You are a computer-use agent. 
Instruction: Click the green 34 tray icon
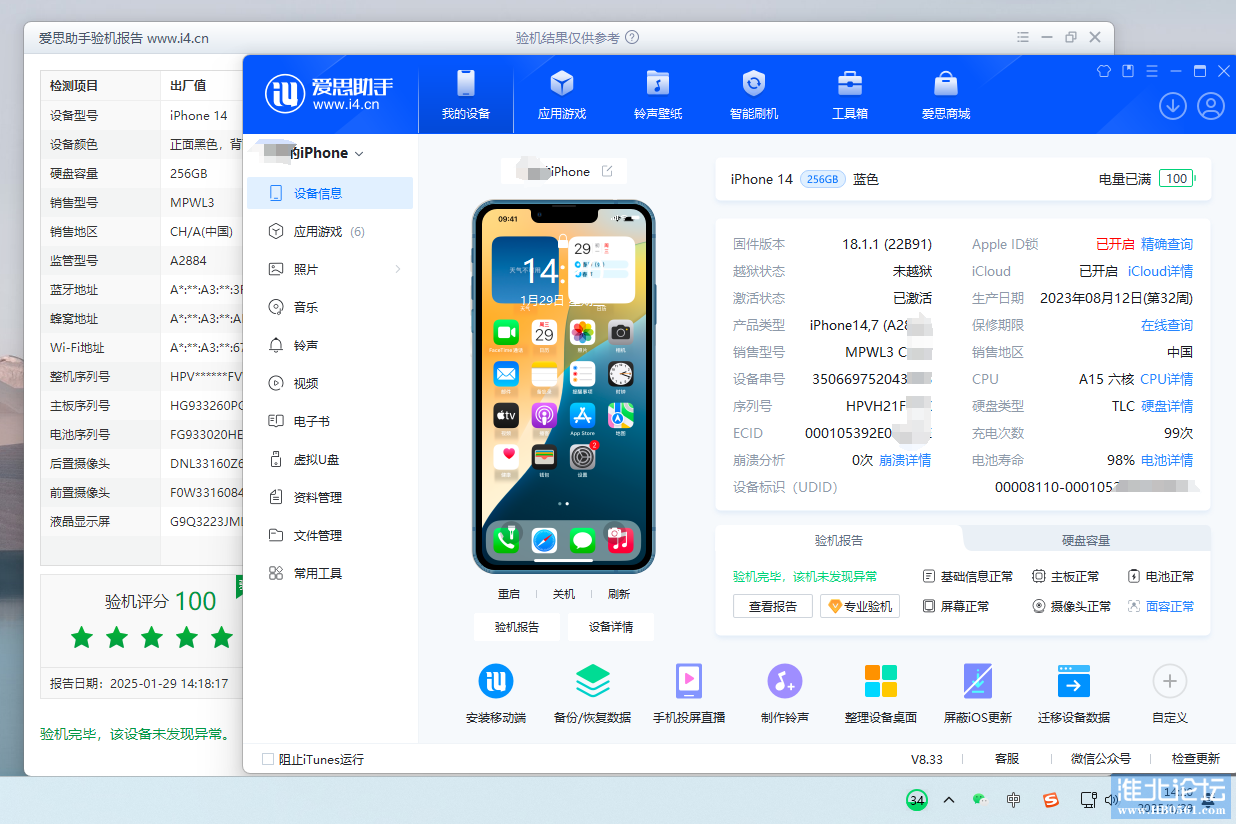916,800
